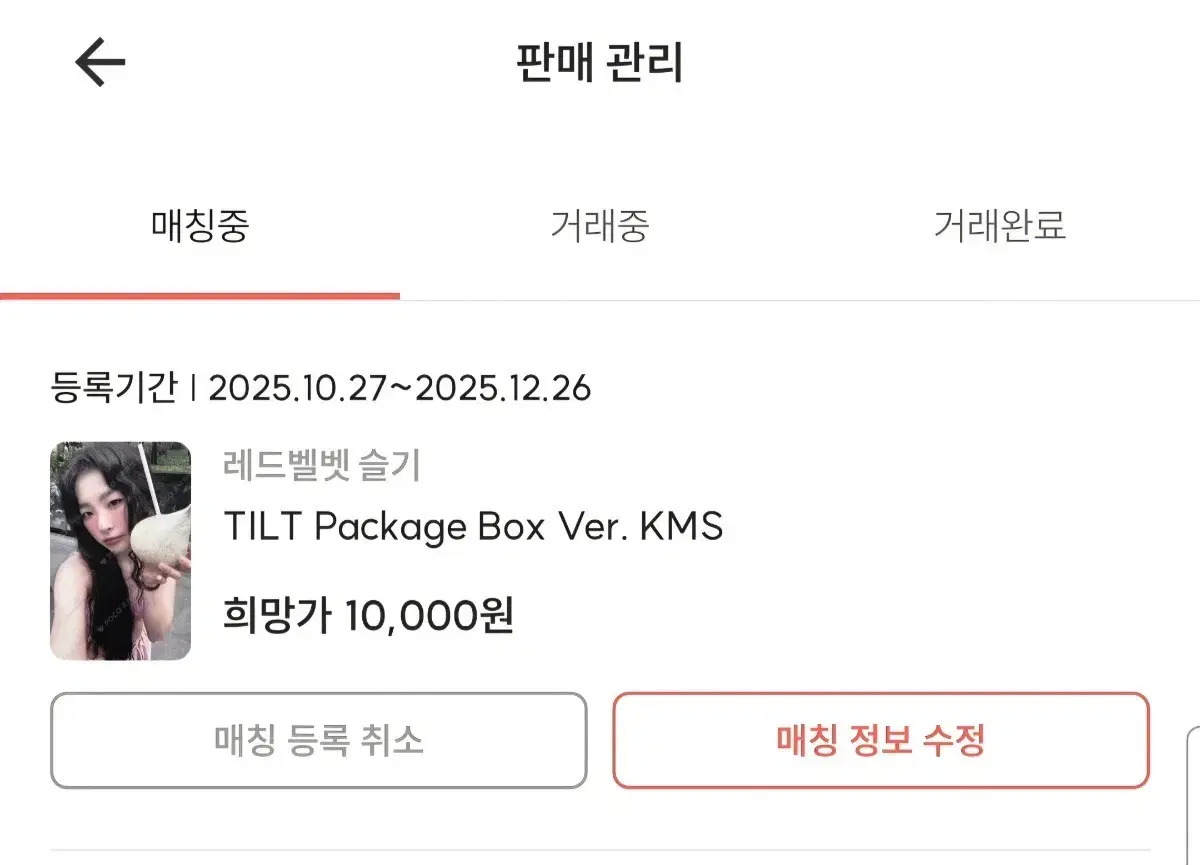Select the currently active 매칭중 tab

(x=200, y=228)
